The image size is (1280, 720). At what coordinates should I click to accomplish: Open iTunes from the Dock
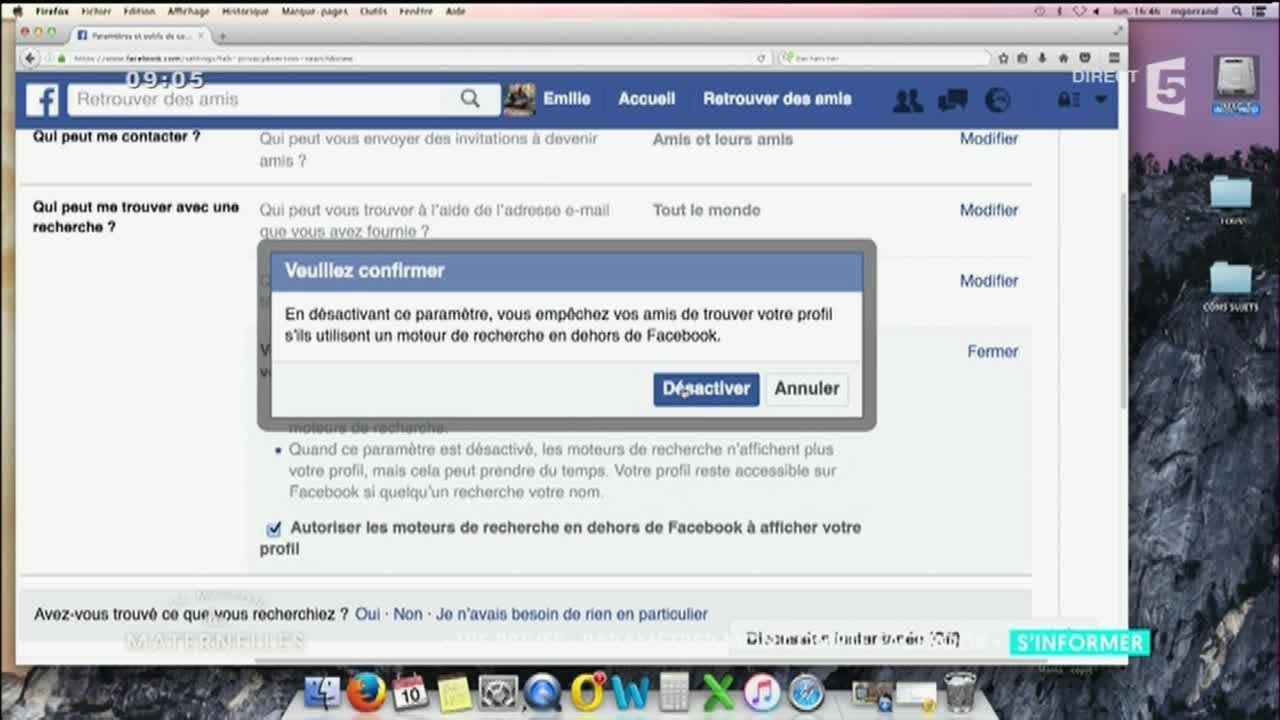click(x=762, y=693)
